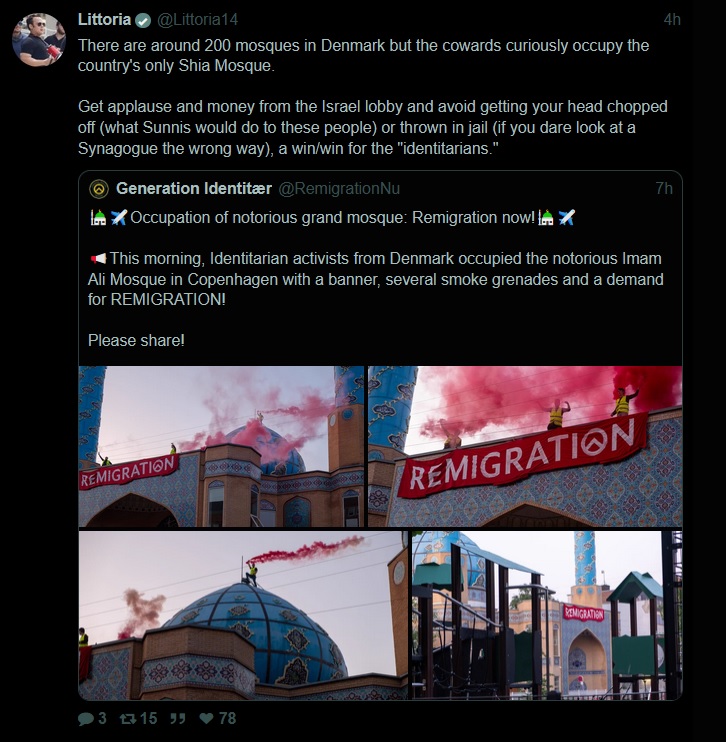
Task: Click the verified badge next to Littoria
Action: pyautogui.click(x=143, y=20)
